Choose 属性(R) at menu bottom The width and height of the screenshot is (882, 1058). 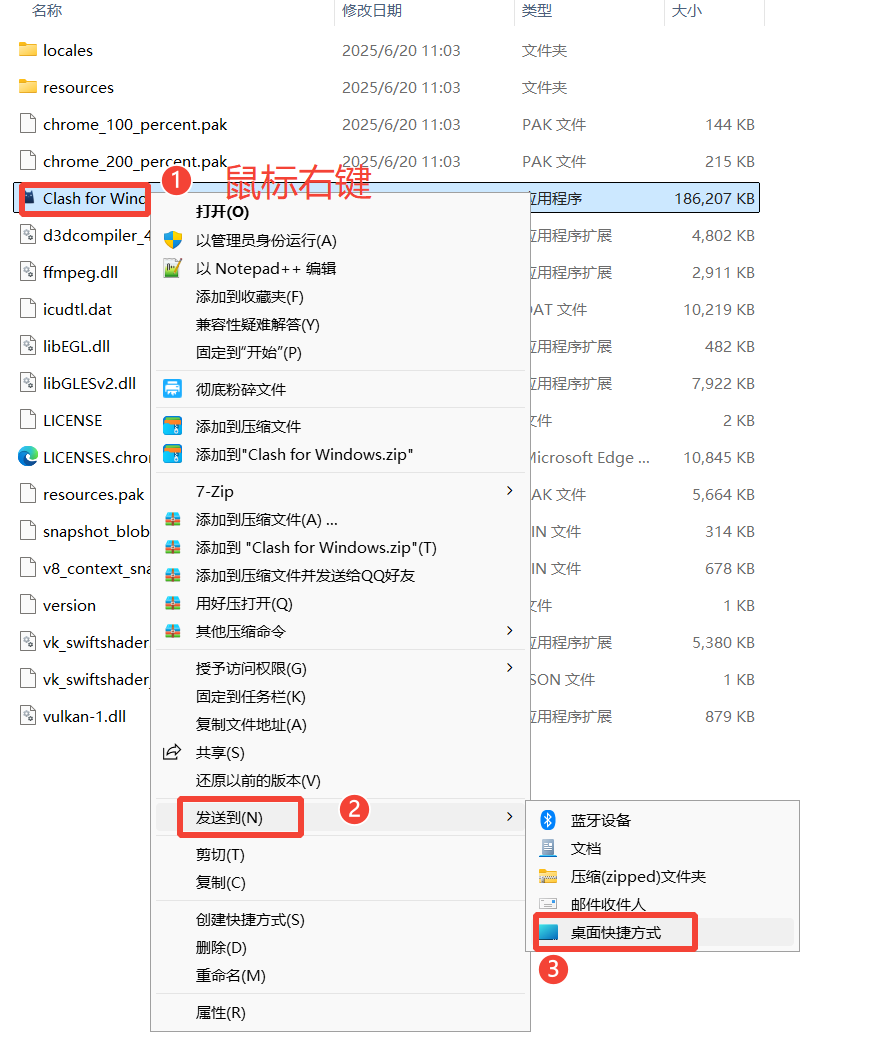click(220, 1013)
